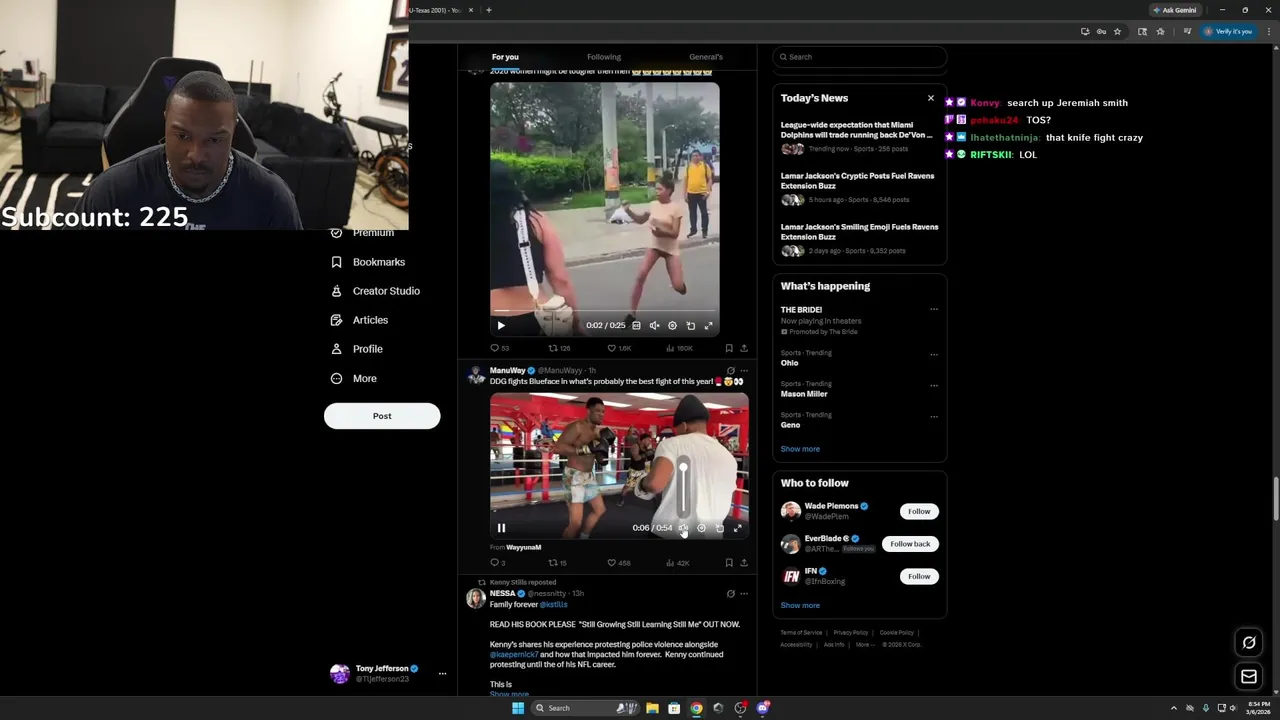Open settings gear on the 0:25 video
Image resolution: width=1280 pixels, height=720 pixels.
coord(672,325)
